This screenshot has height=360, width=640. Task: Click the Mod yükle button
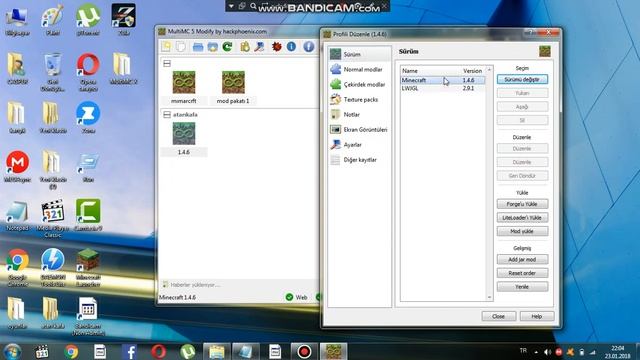click(522, 231)
